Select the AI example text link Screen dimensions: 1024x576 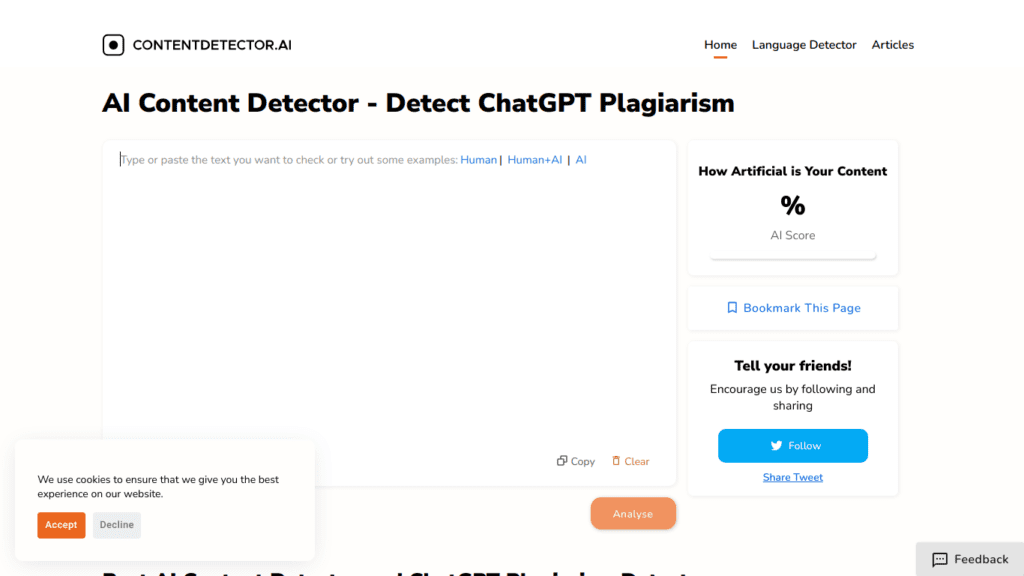[x=581, y=159]
